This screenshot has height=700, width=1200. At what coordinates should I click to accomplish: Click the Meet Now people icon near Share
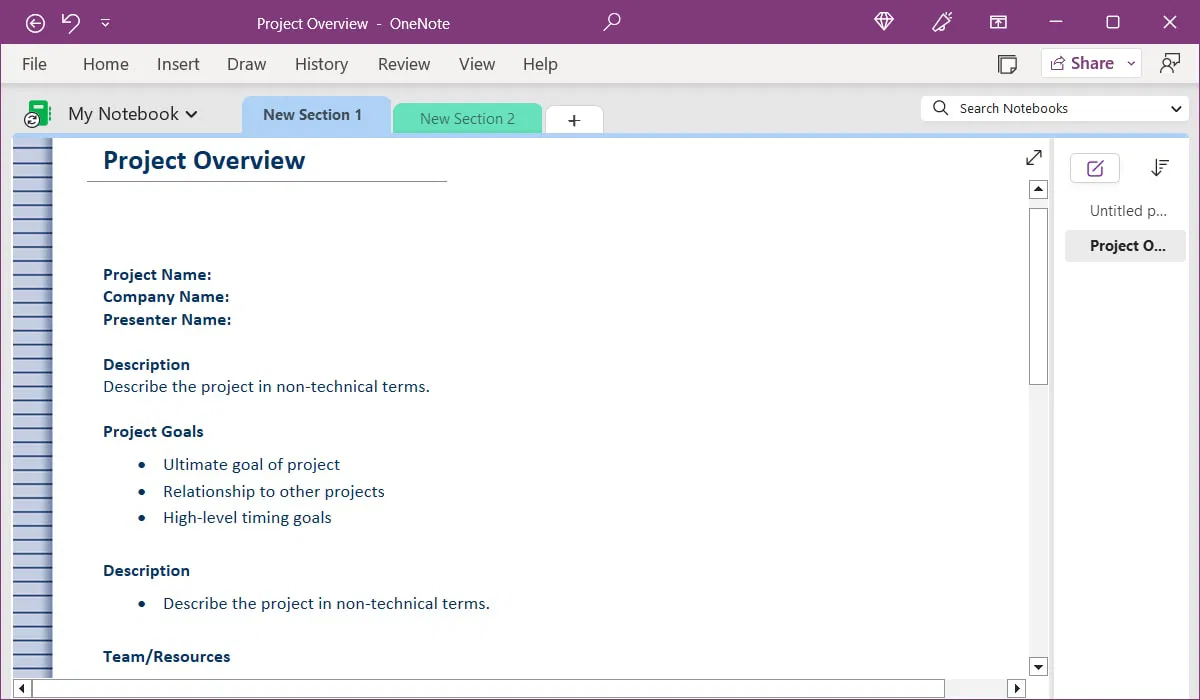coord(1170,63)
